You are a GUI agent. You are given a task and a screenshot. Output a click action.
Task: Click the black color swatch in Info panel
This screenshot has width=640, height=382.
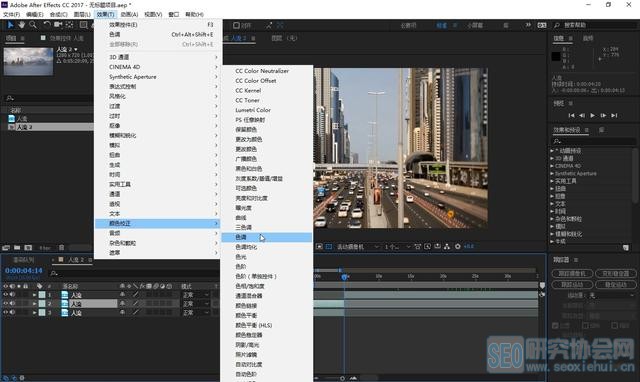coord(556,56)
